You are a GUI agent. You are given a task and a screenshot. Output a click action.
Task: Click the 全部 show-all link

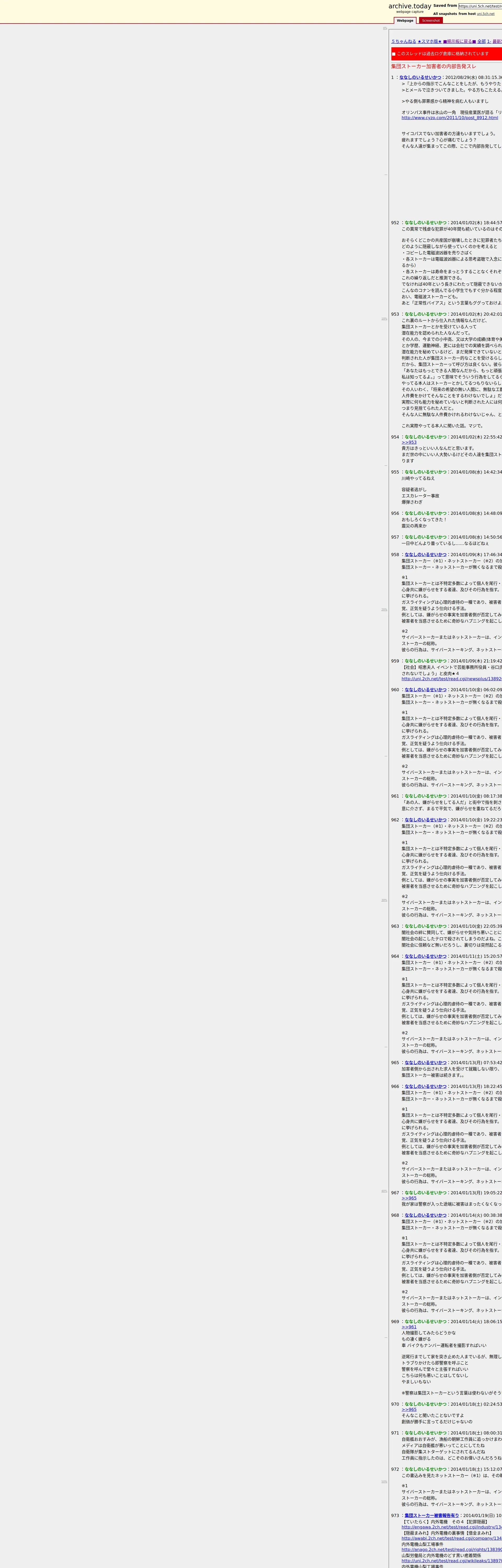[482, 41]
